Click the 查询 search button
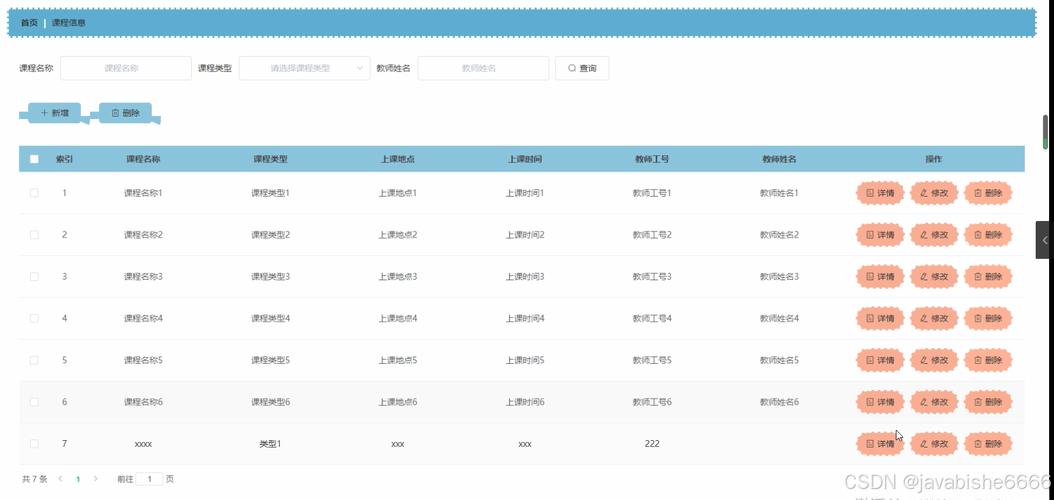The image size is (1054, 500). 582,68
